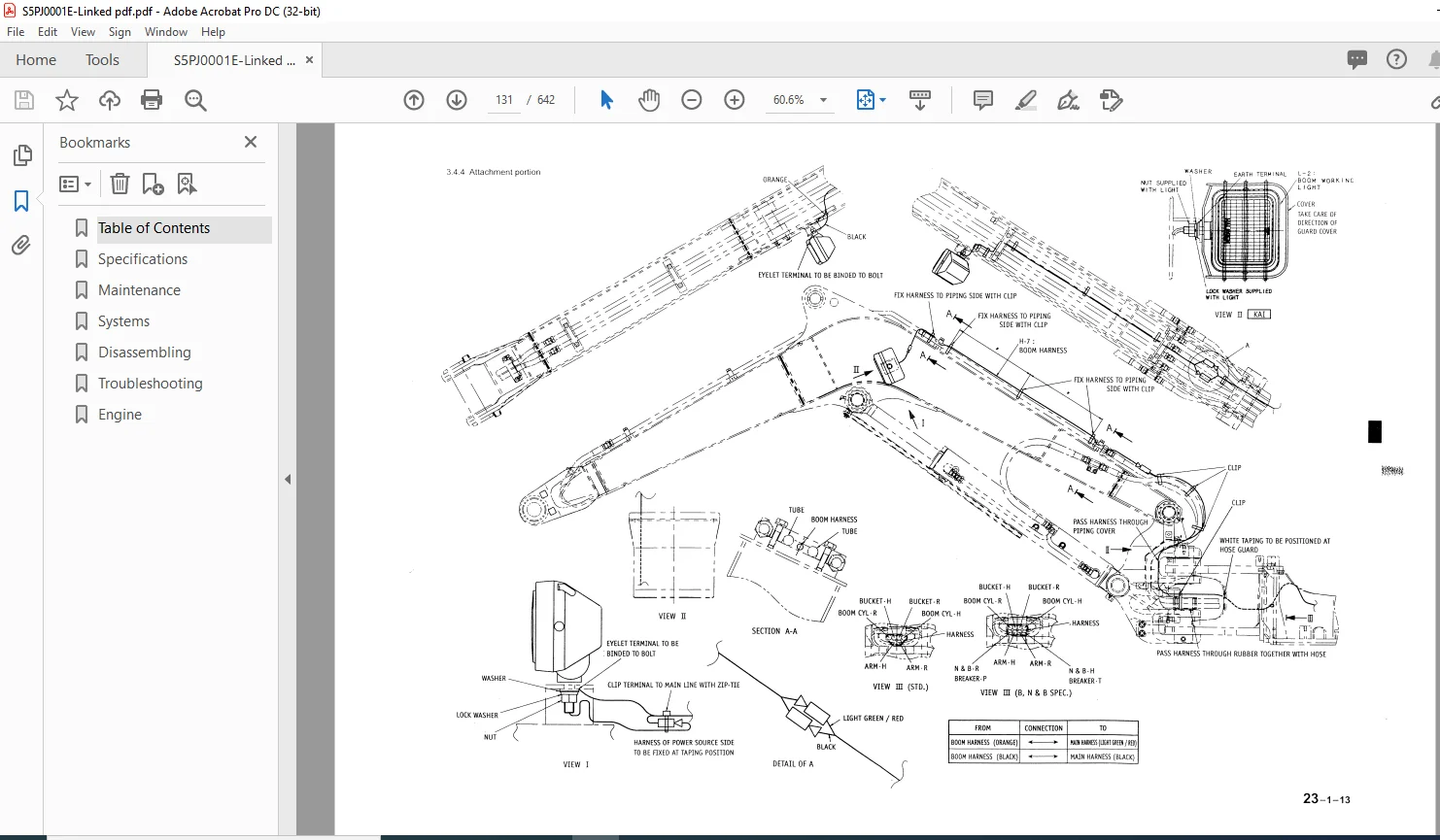Click the page number field

503,100
